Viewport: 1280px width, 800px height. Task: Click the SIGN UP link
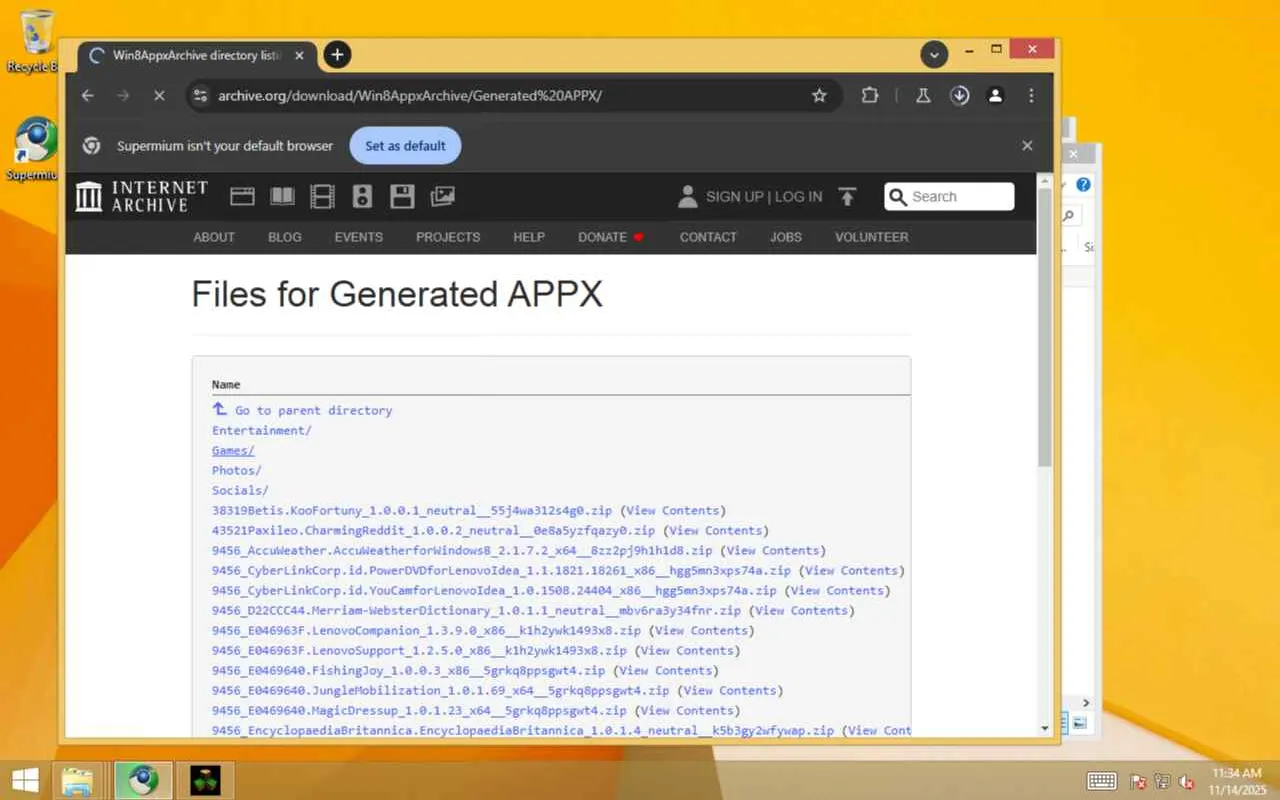(734, 197)
